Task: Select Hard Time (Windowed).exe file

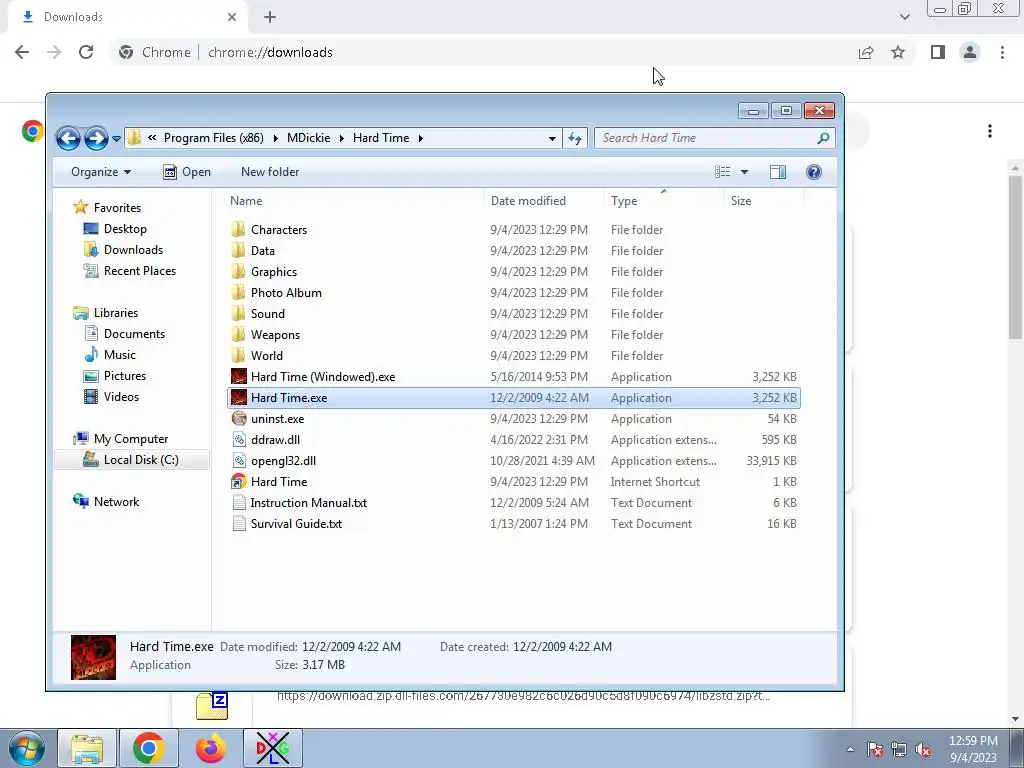Action: tap(513, 377)
